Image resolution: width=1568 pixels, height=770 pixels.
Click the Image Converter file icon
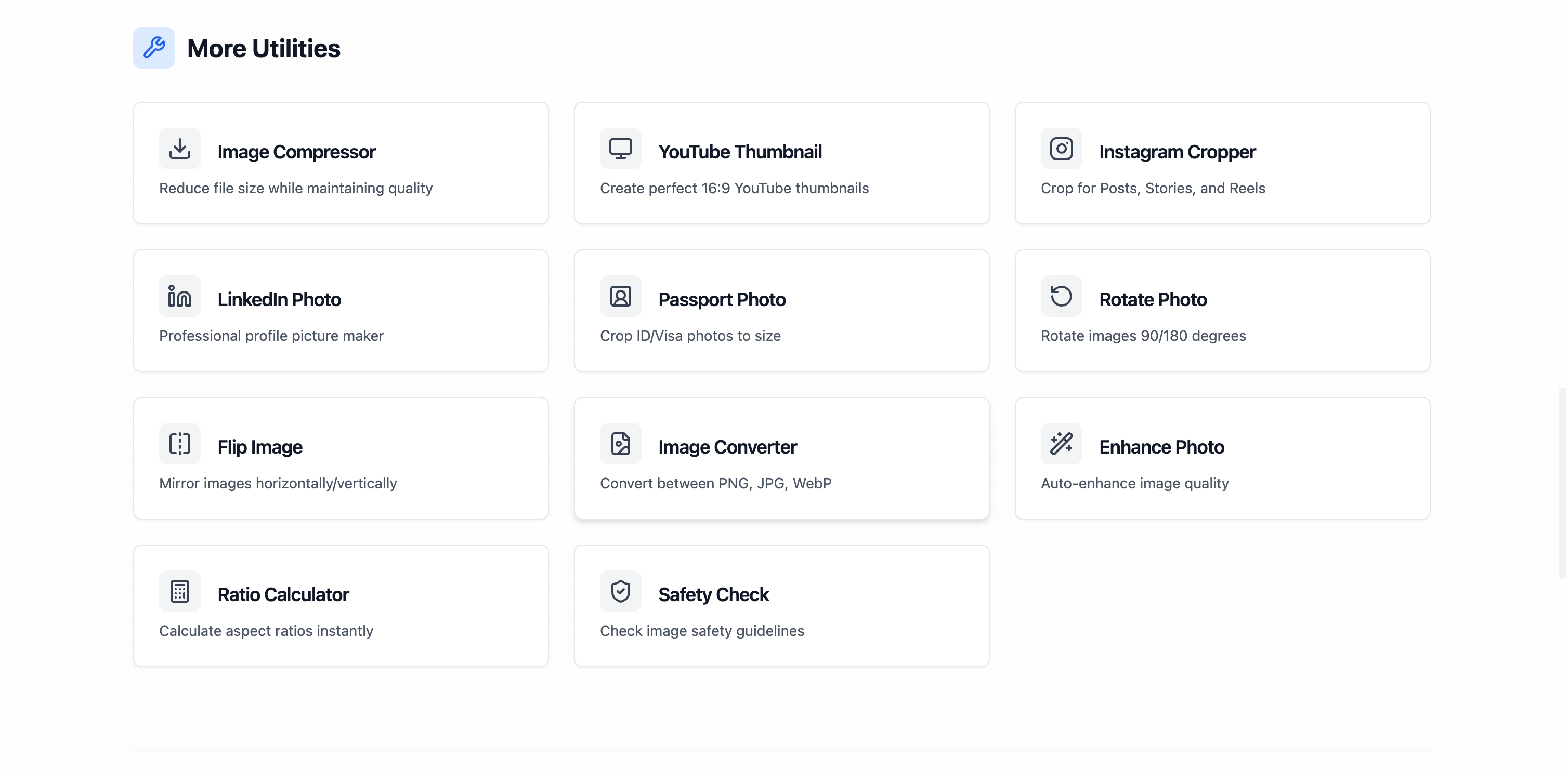click(620, 443)
